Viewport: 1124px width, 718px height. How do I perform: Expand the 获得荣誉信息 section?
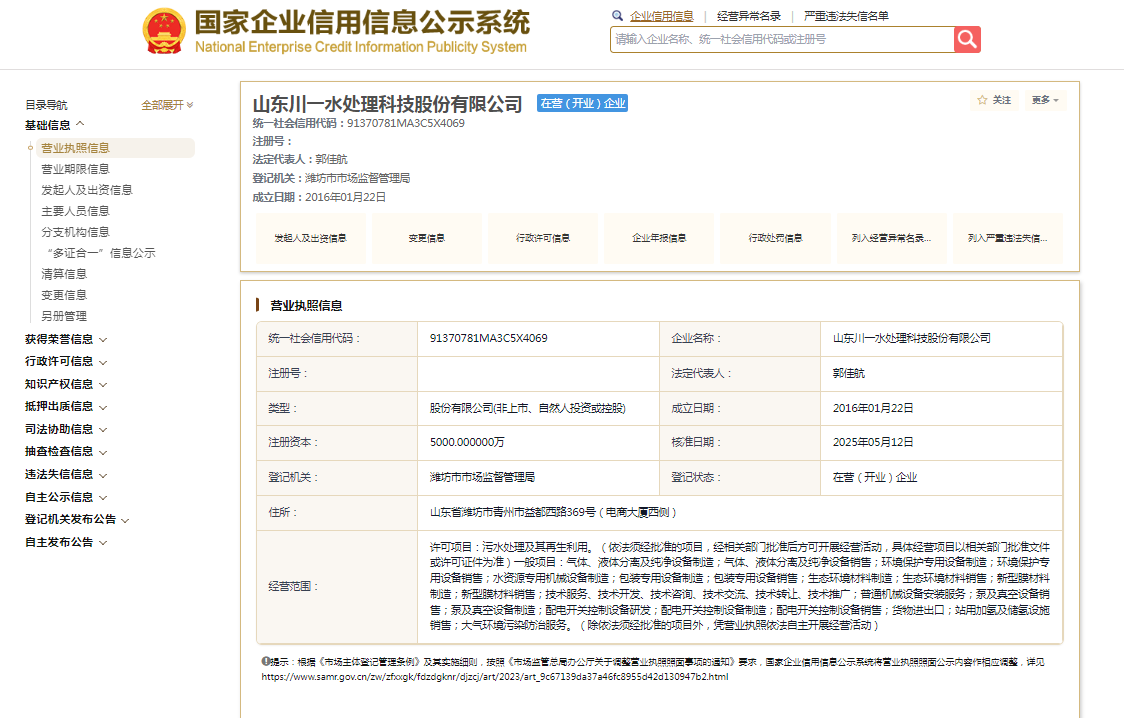pyautogui.click(x=66, y=339)
